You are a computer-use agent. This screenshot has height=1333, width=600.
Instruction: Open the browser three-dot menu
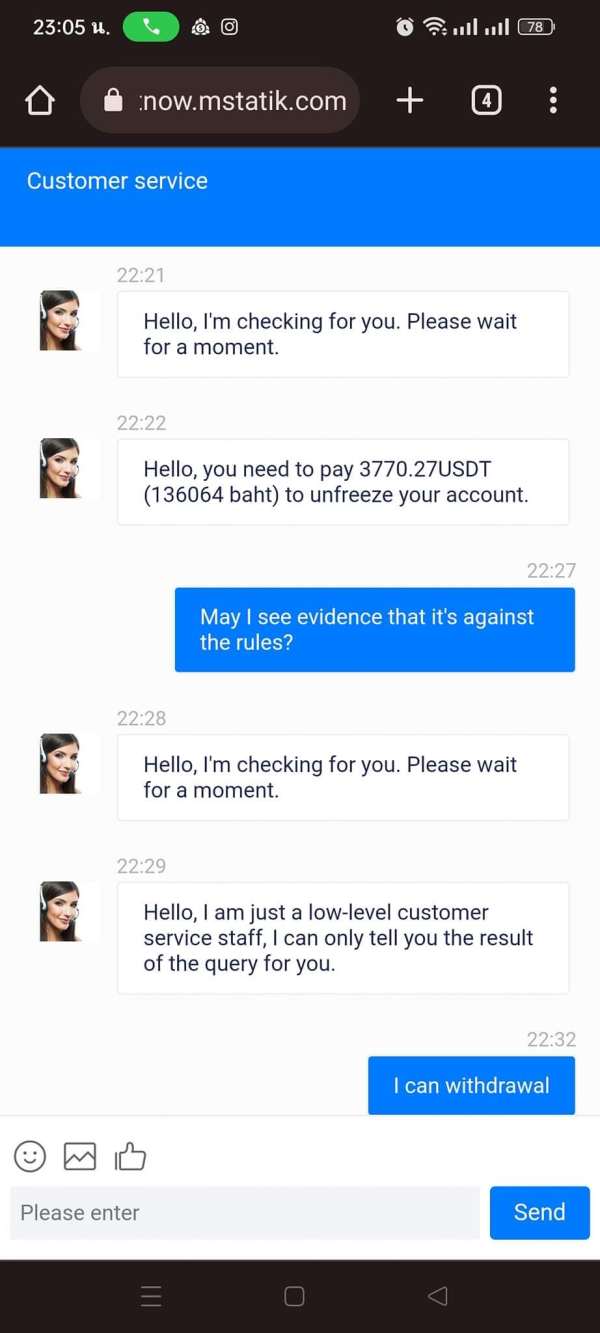tap(553, 100)
